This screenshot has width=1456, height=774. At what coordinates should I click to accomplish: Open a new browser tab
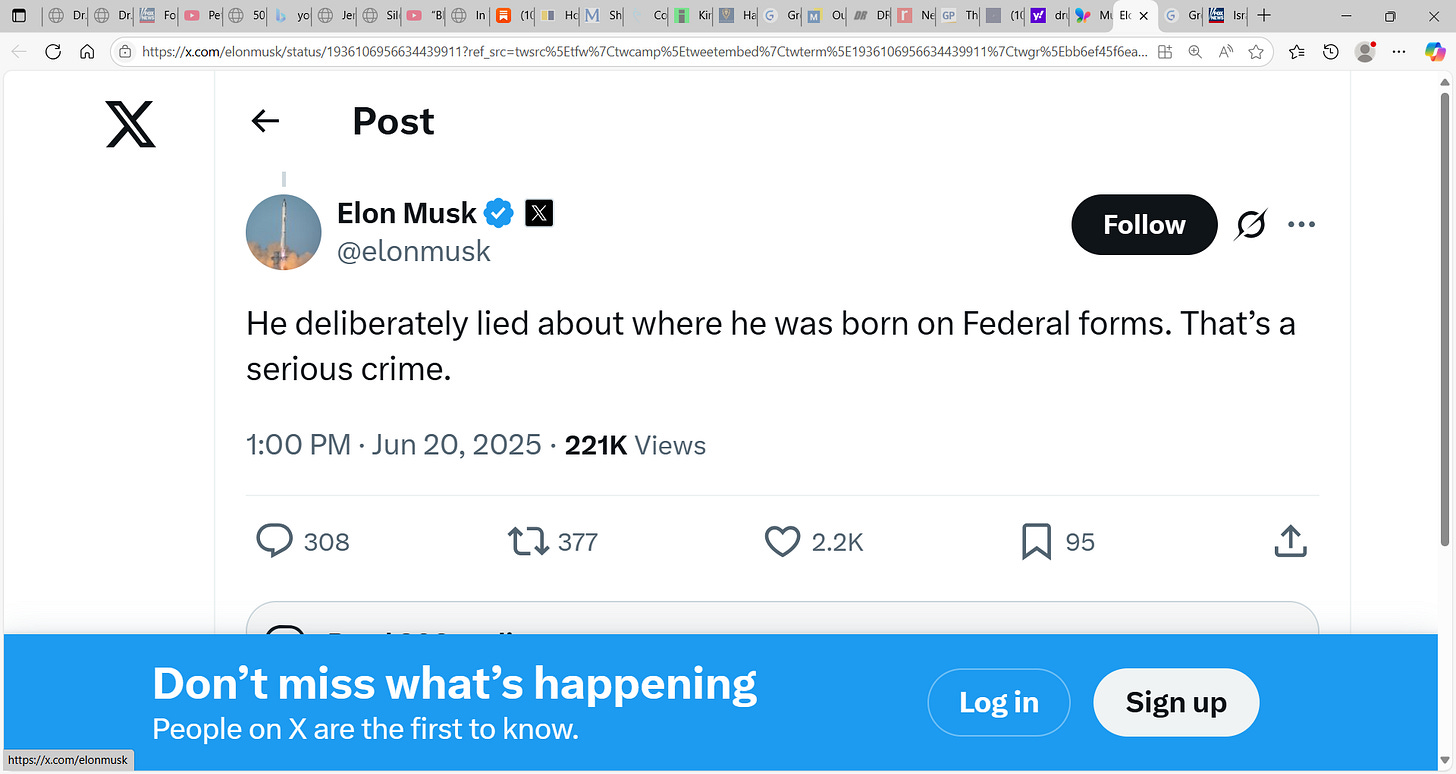(1264, 16)
